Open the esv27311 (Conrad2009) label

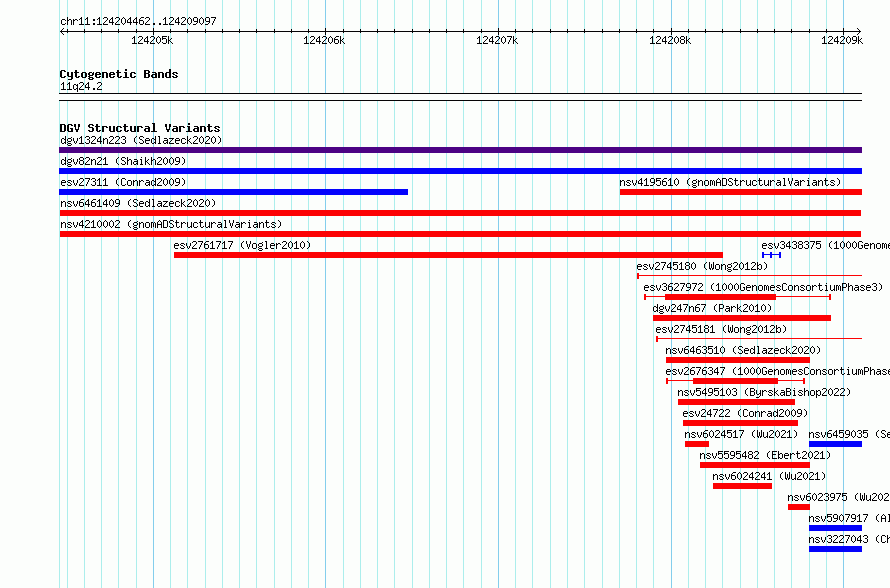coord(123,182)
